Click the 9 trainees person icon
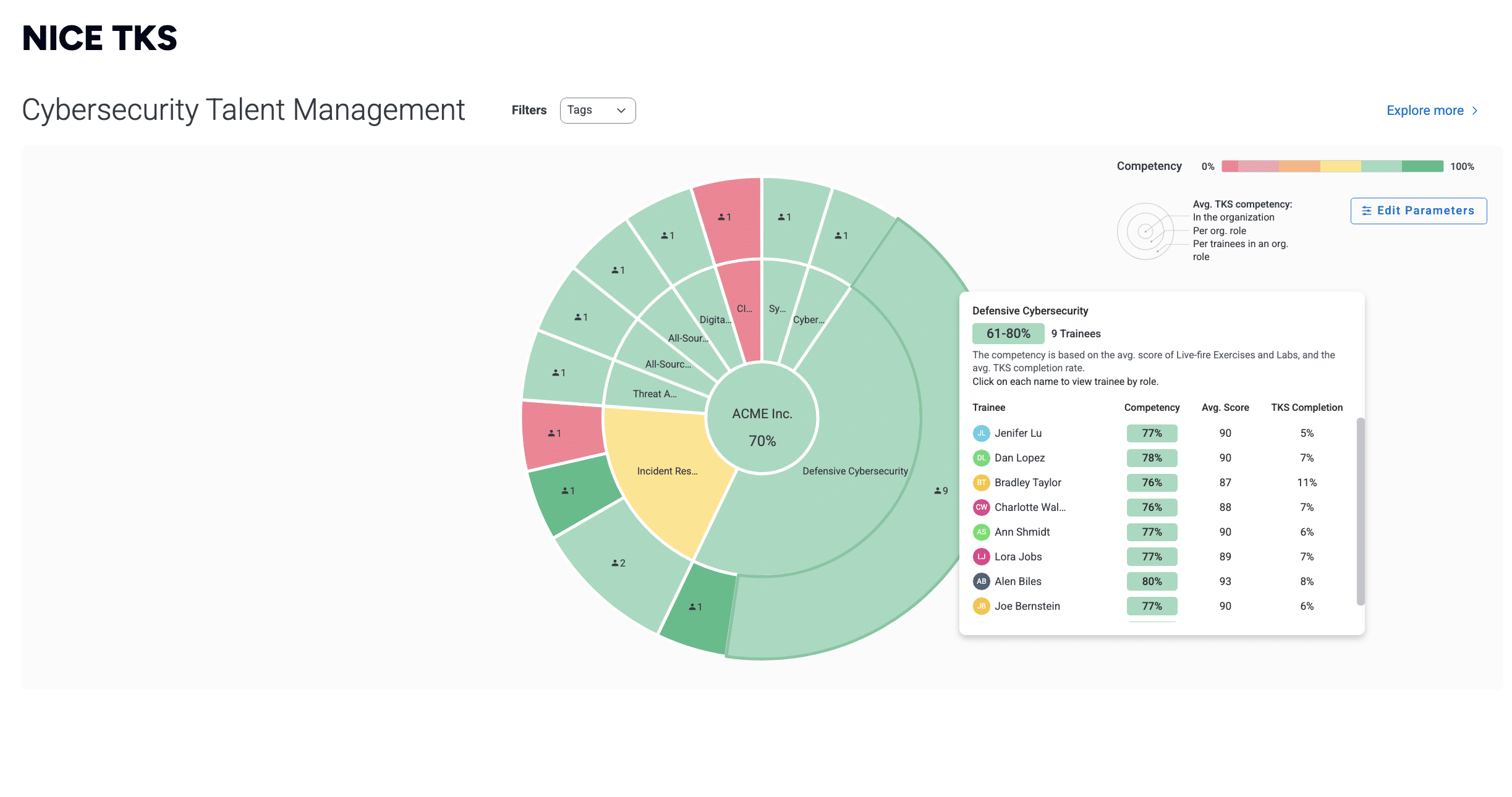Screen dimensions: 1512x797 coord(938,491)
